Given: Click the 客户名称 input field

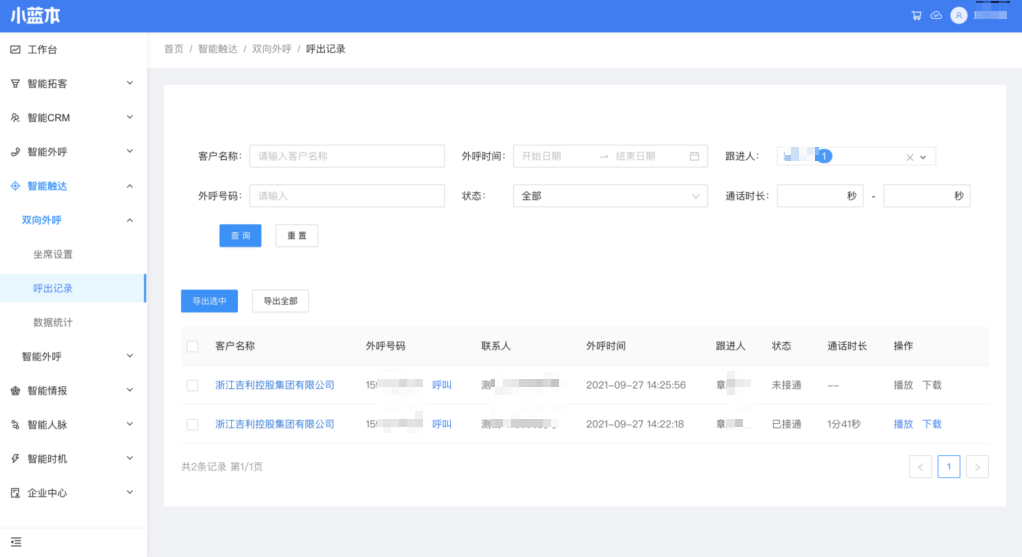Looking at the screenshot, I should (x=346, y=156).
